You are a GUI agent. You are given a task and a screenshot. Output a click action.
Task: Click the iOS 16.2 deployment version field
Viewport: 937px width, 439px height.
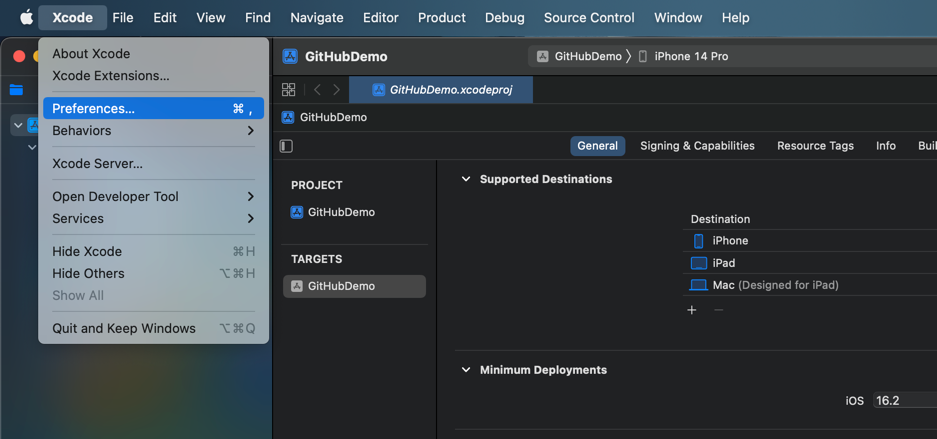click(903, 400)
